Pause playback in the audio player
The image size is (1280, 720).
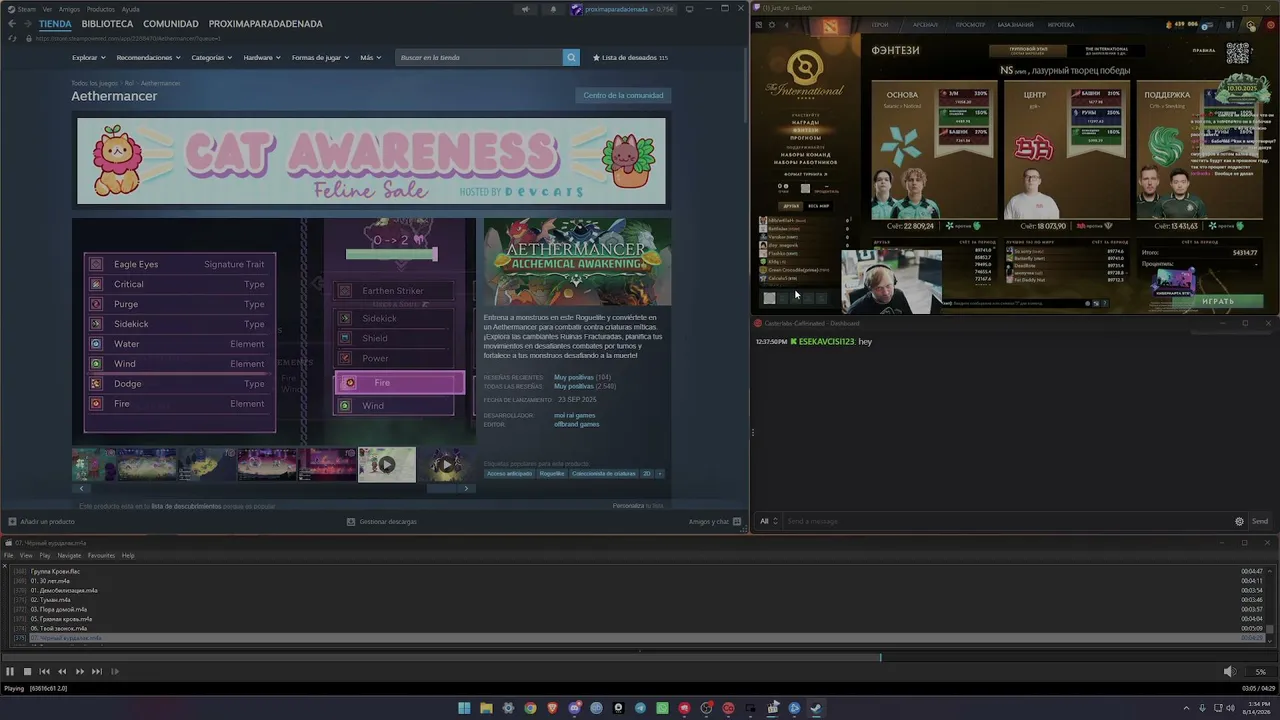click(10, 672)
